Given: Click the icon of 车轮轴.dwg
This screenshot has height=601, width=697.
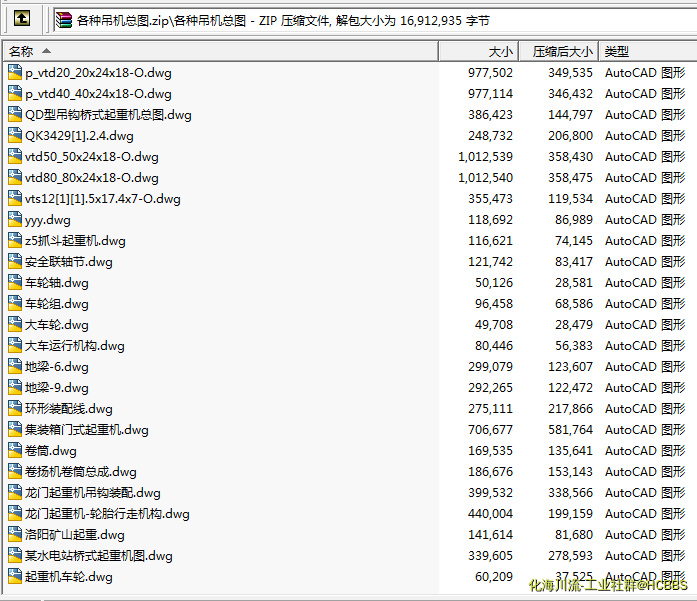Looking at the screenshot, I should 15,282.
